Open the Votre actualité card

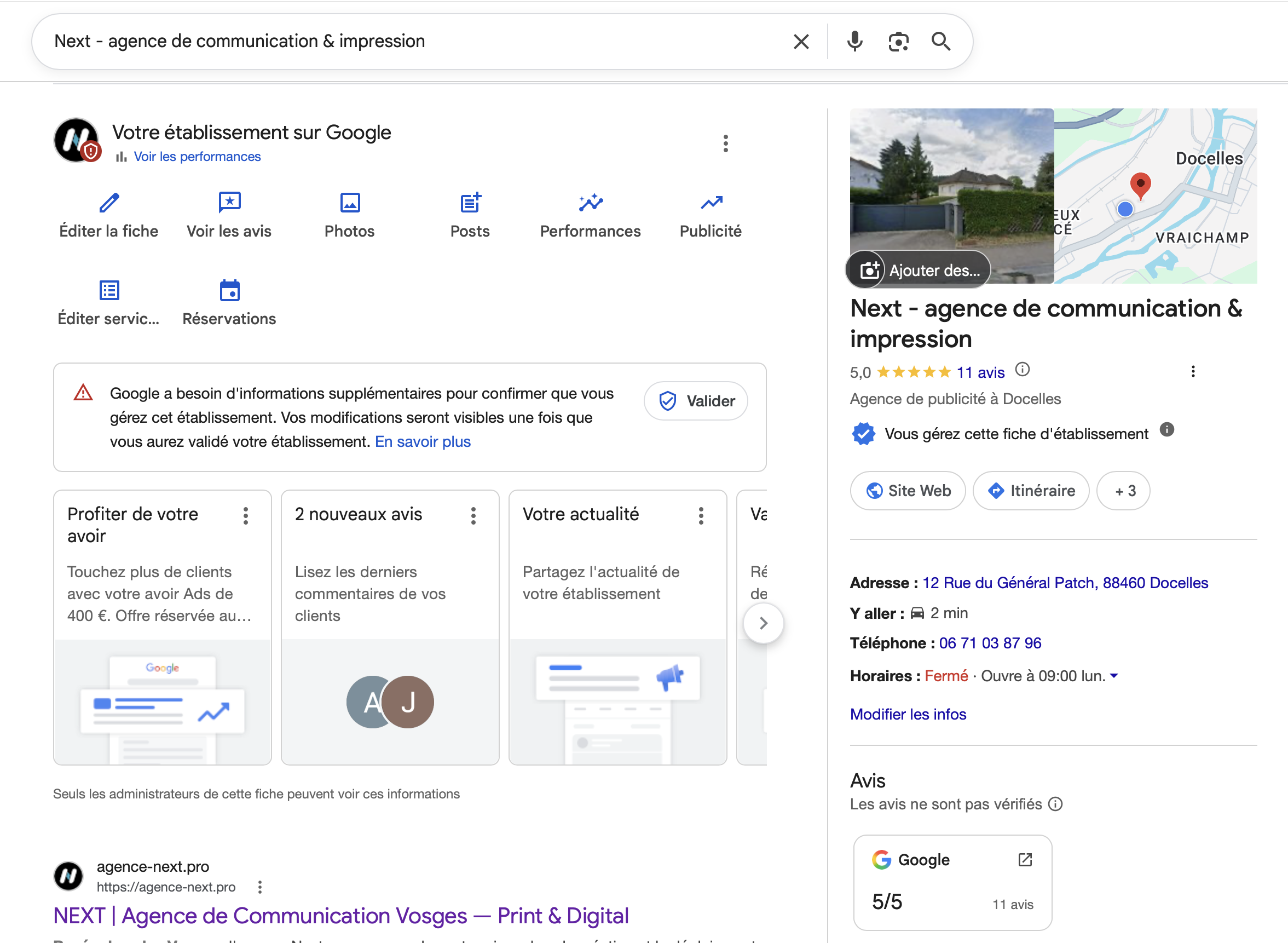pos(618,627)
